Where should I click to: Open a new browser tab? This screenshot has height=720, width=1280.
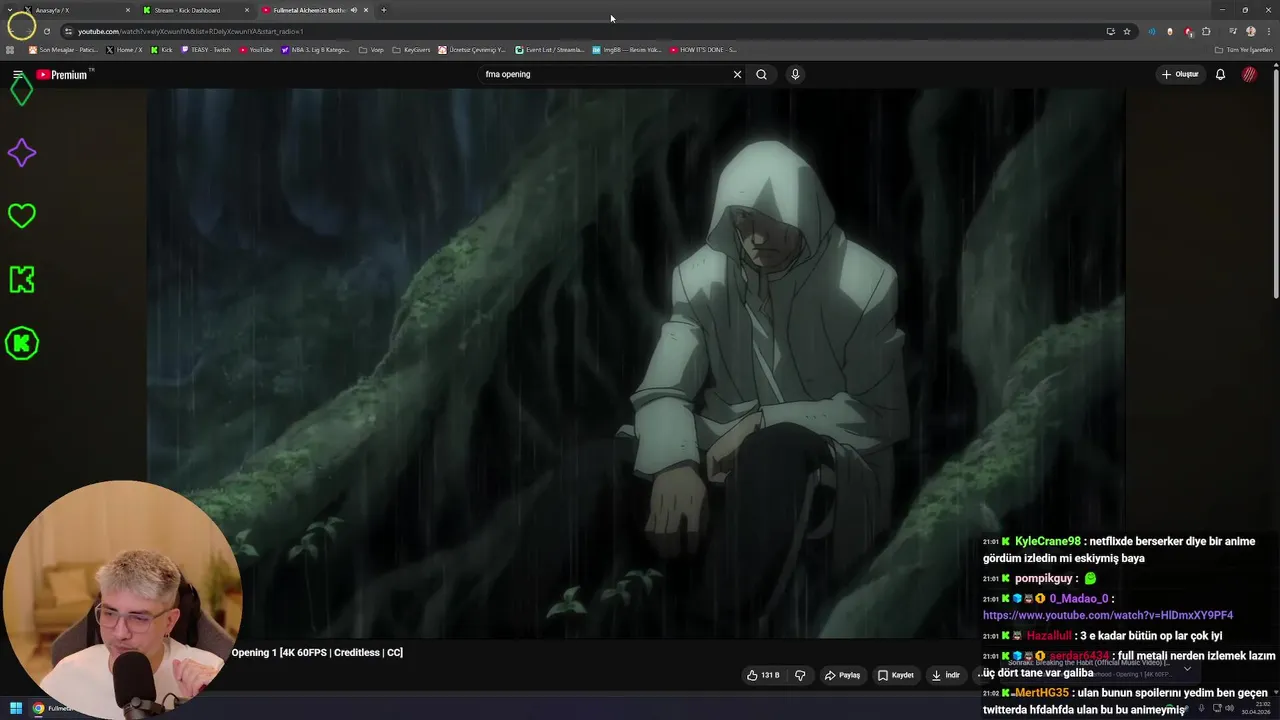(384, 10)
